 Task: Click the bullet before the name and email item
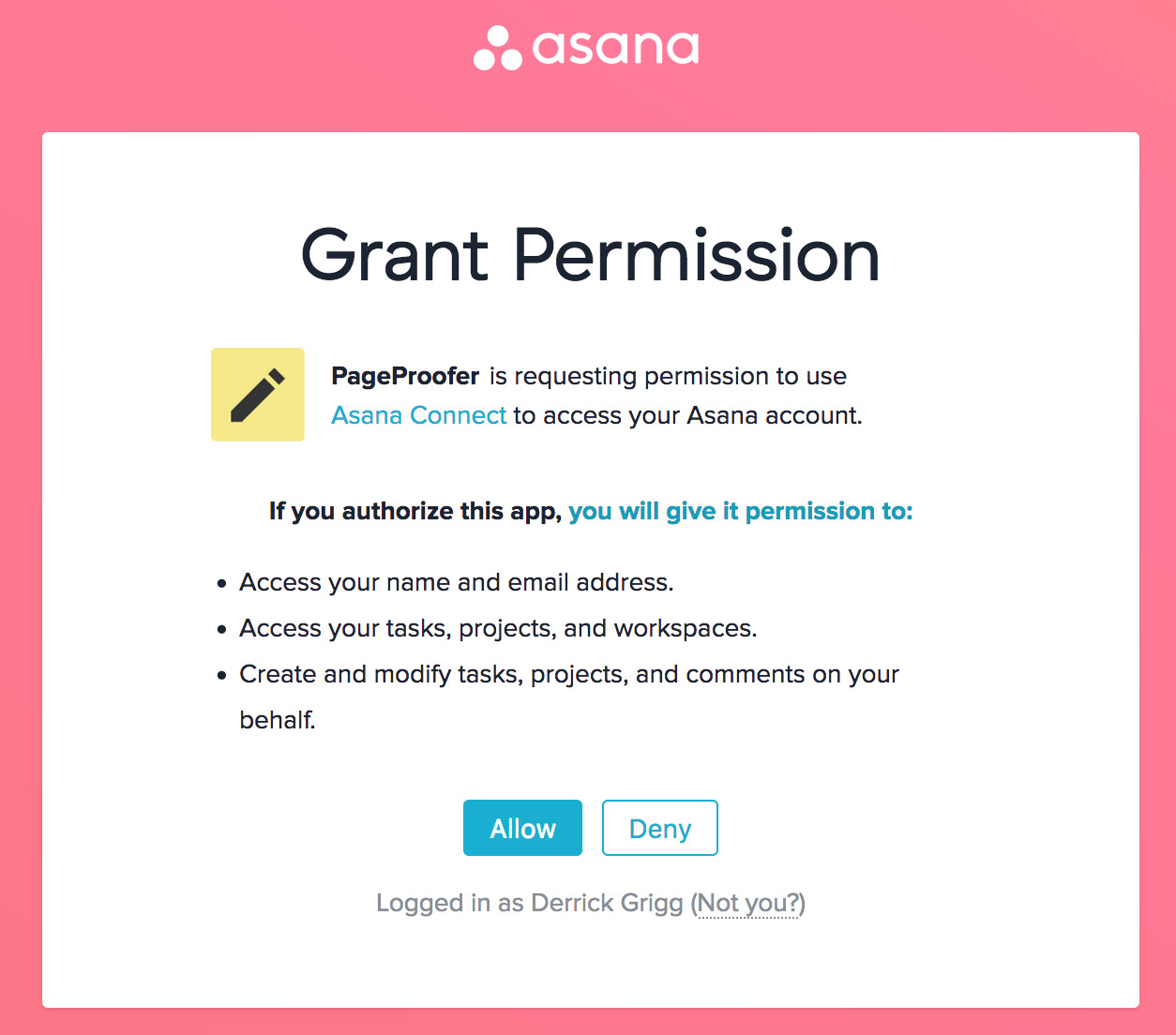click(221, 583)
